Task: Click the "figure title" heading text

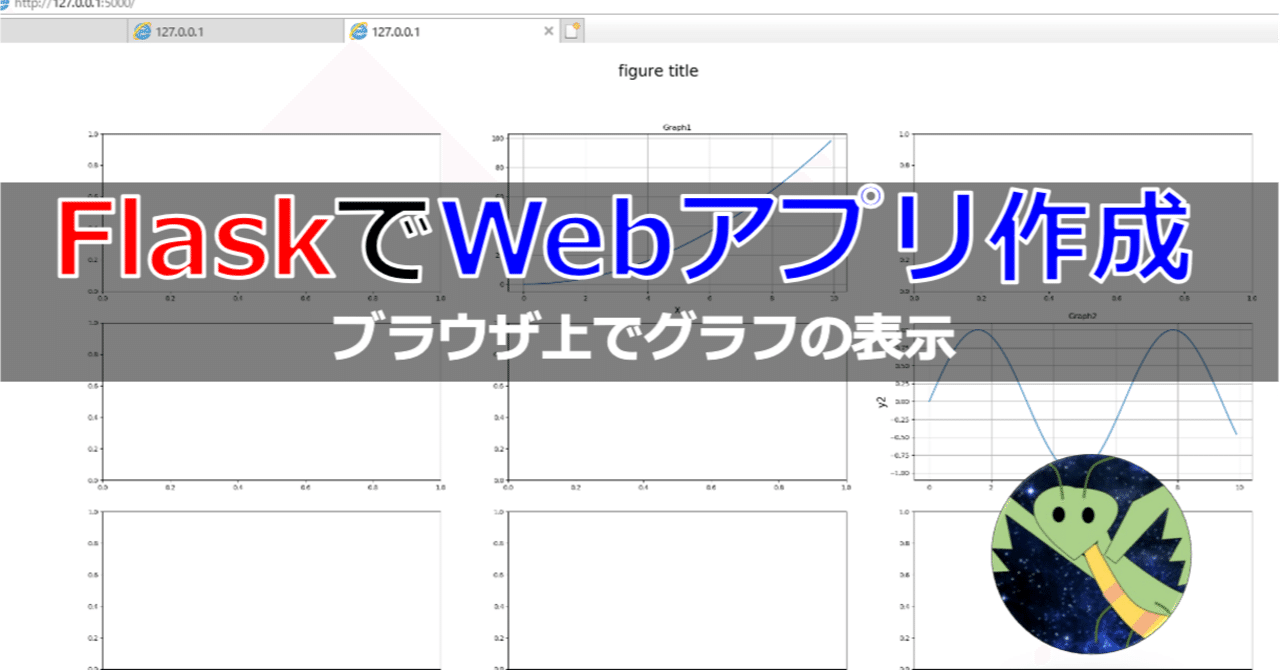Action: 658,71
